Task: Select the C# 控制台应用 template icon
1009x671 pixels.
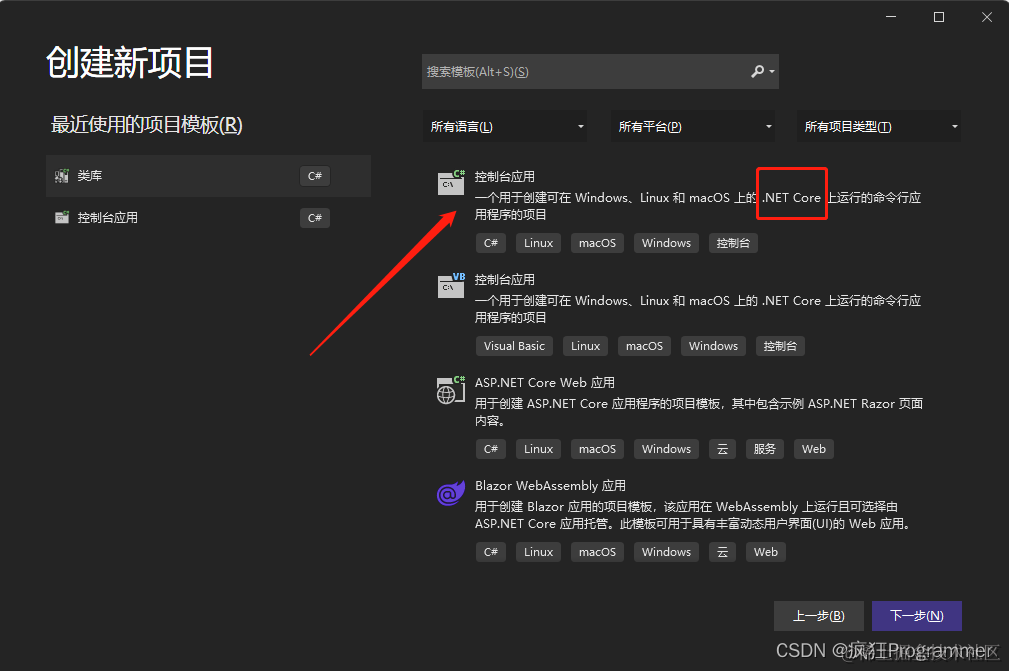Action: [x=450, y=183]
